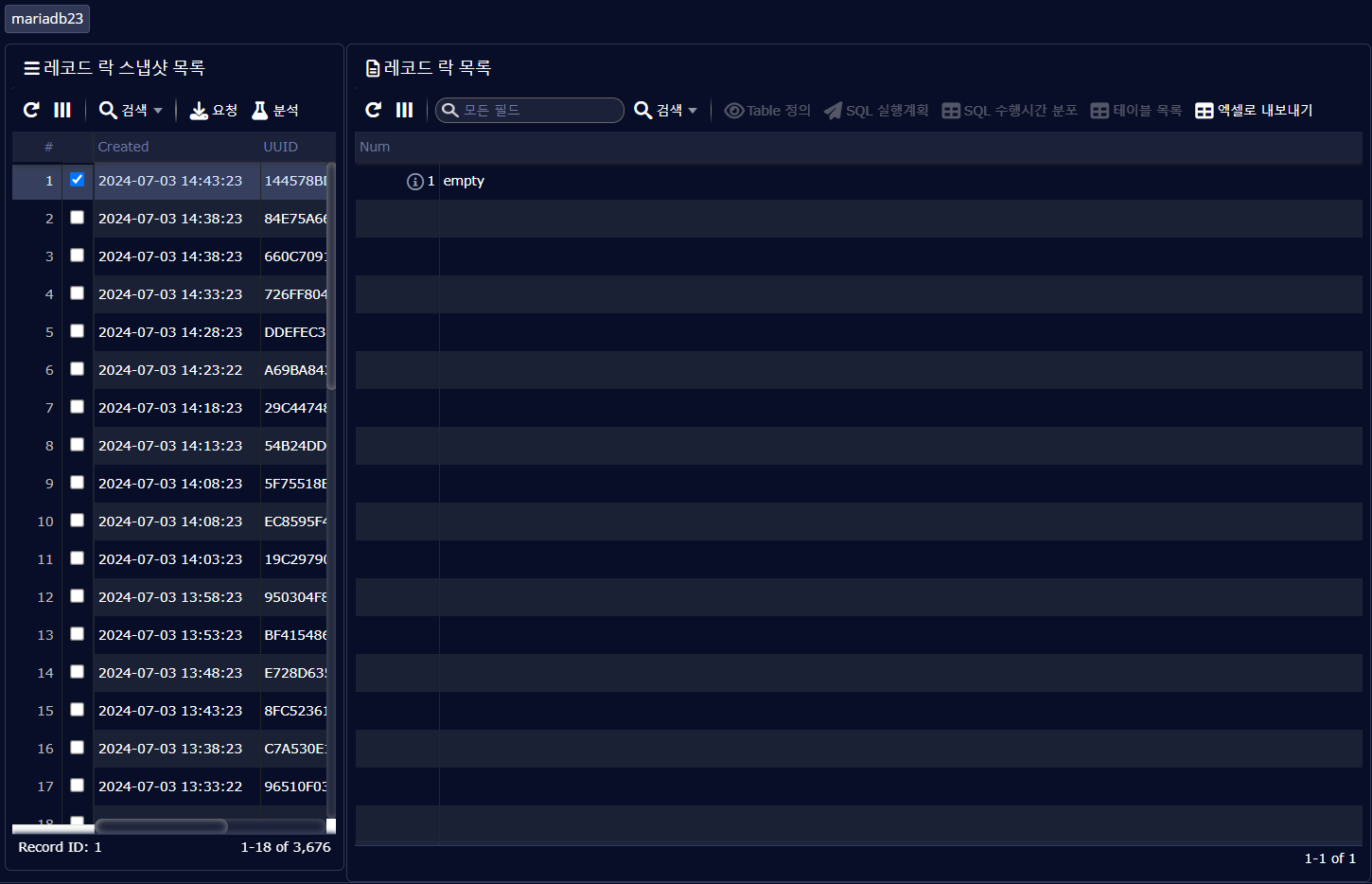Run 분석 flask analysis button
The height and width of the screenshot is (884, 1372).
coord(275,111)
